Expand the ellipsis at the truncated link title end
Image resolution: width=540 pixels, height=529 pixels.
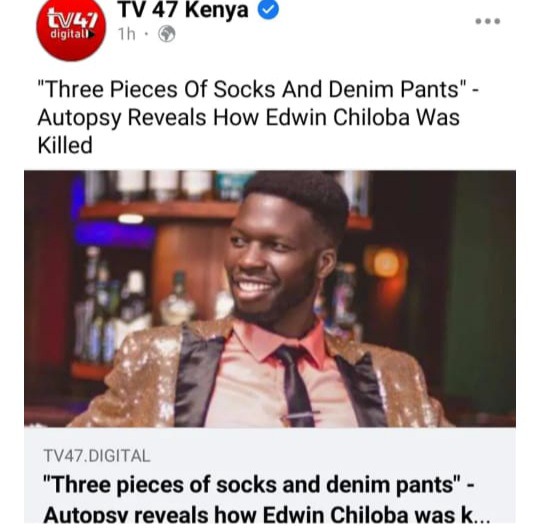pos(482,519)
